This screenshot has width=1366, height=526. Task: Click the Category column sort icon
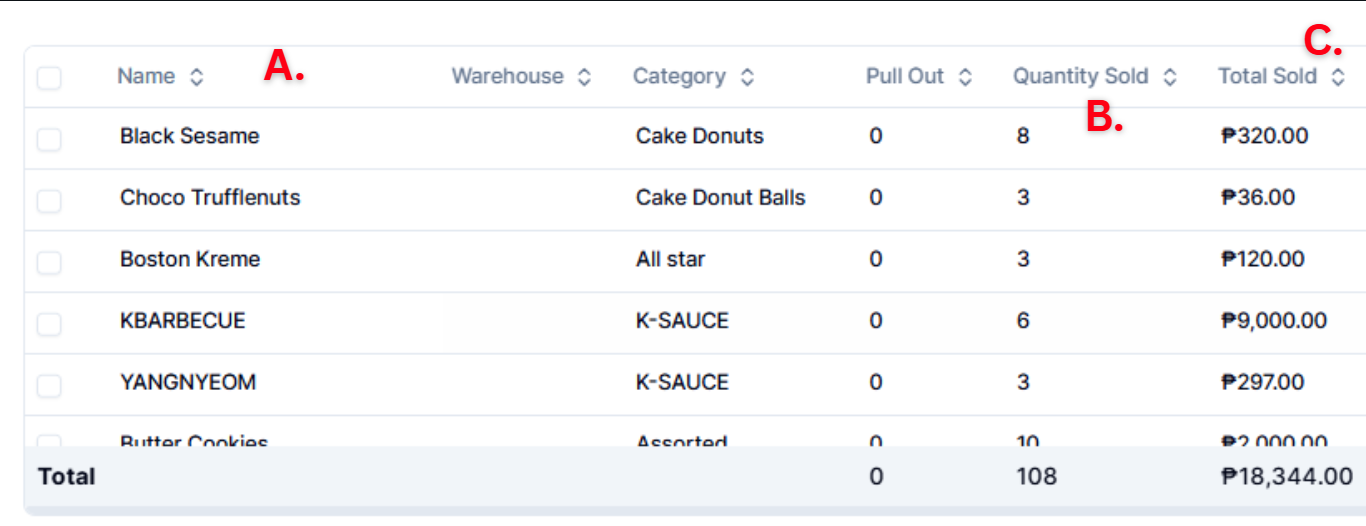(x=747, y=77)
